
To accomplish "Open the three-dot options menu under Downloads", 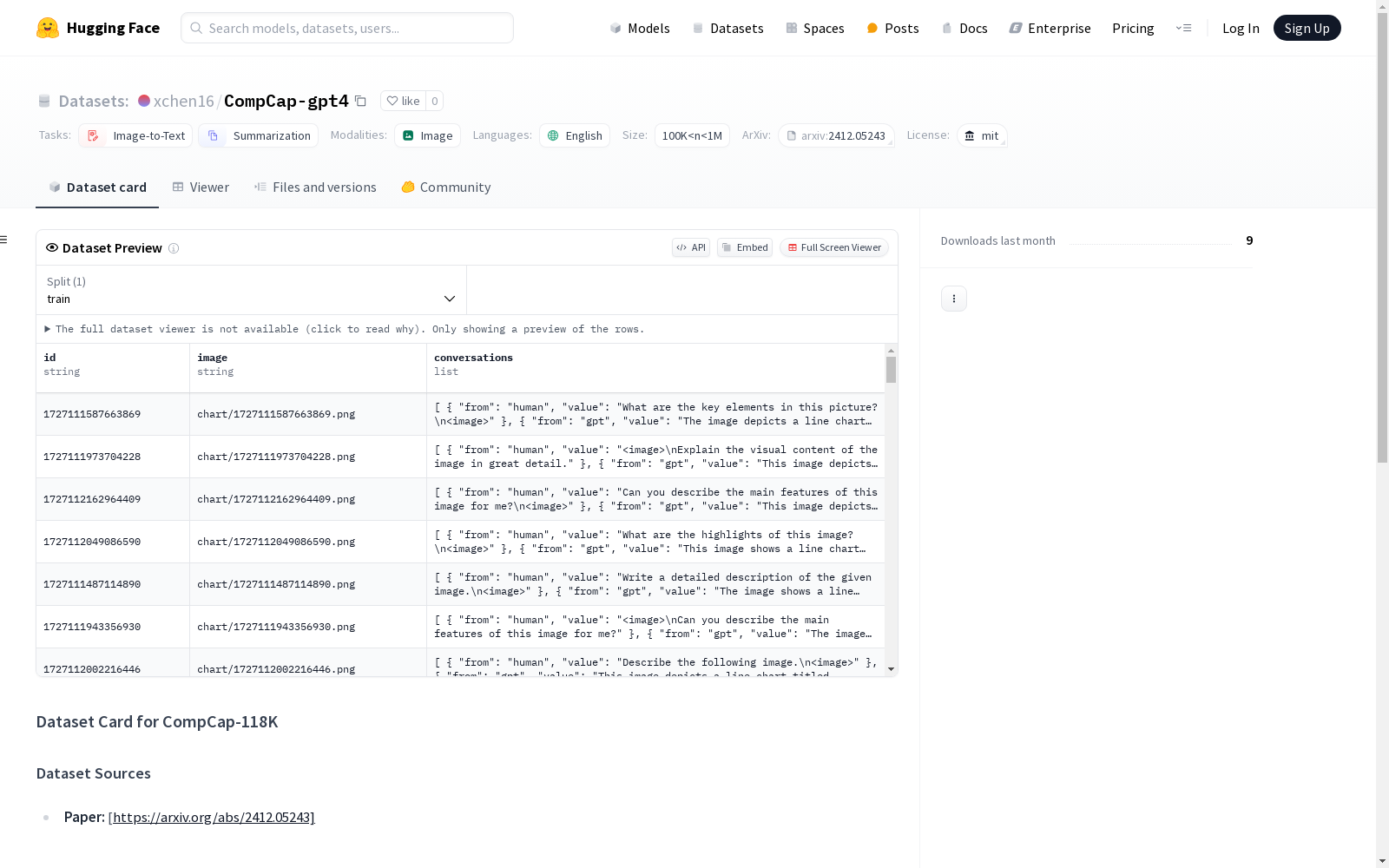I will point(954,299).
